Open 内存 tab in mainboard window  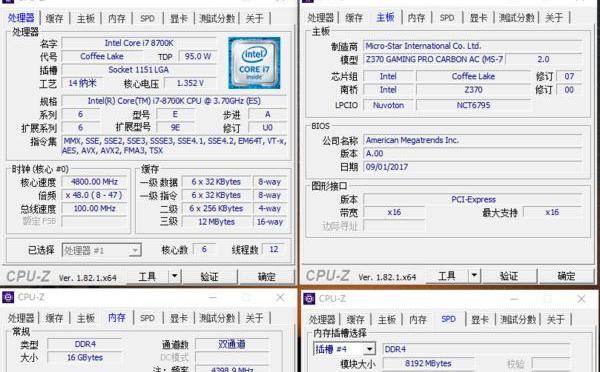416,17
